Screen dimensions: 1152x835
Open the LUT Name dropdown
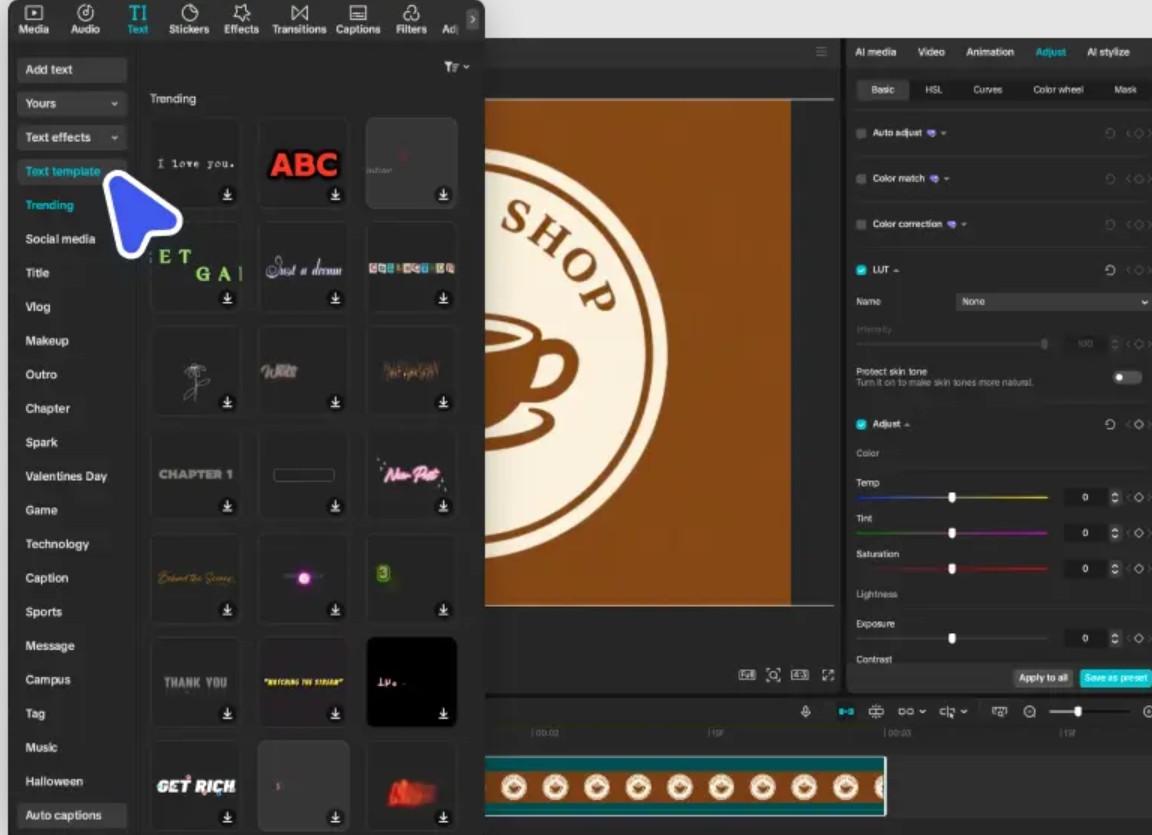coord(1053,301)
